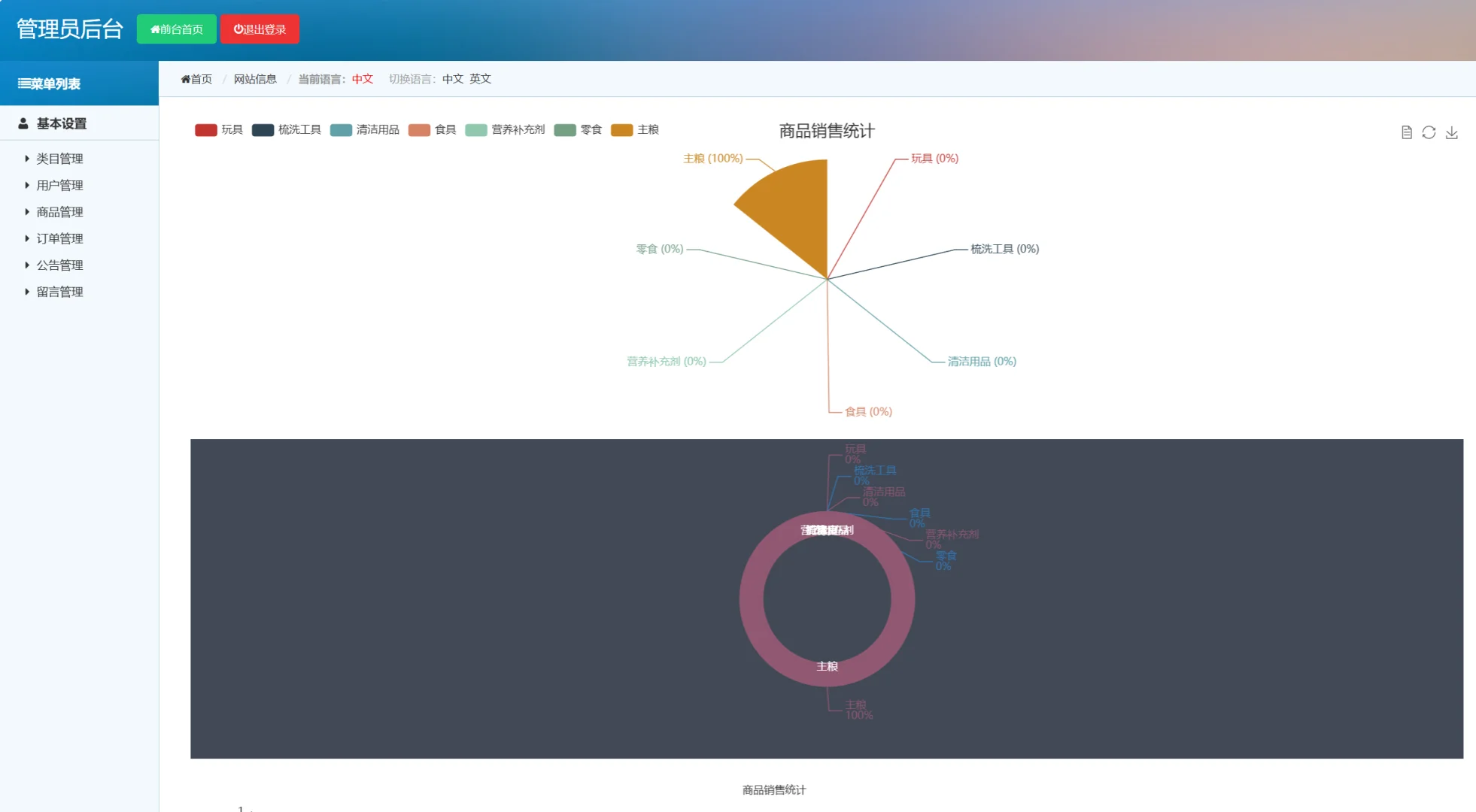1476x812 pixels.
Task: Switch language to 英文
Action: (x=480, y=79)
